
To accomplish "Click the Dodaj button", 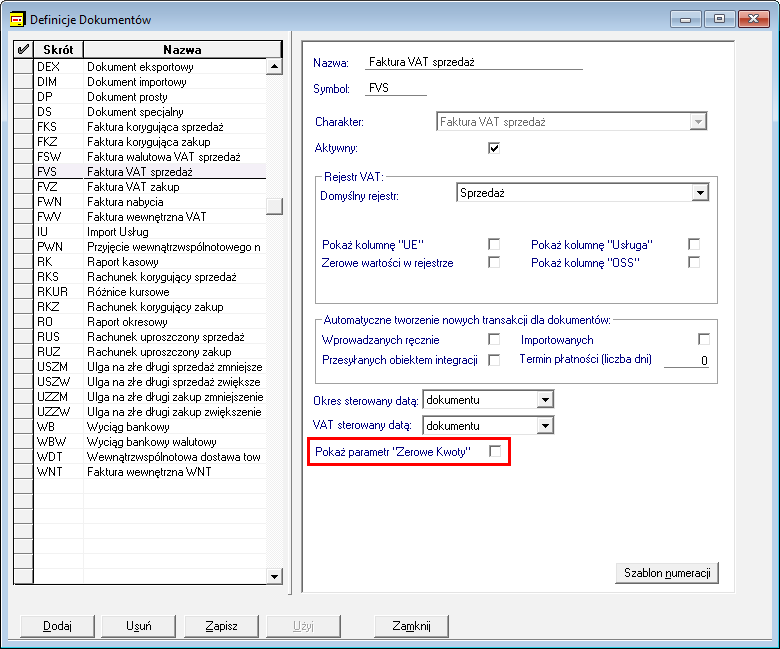I will [57, 626].
